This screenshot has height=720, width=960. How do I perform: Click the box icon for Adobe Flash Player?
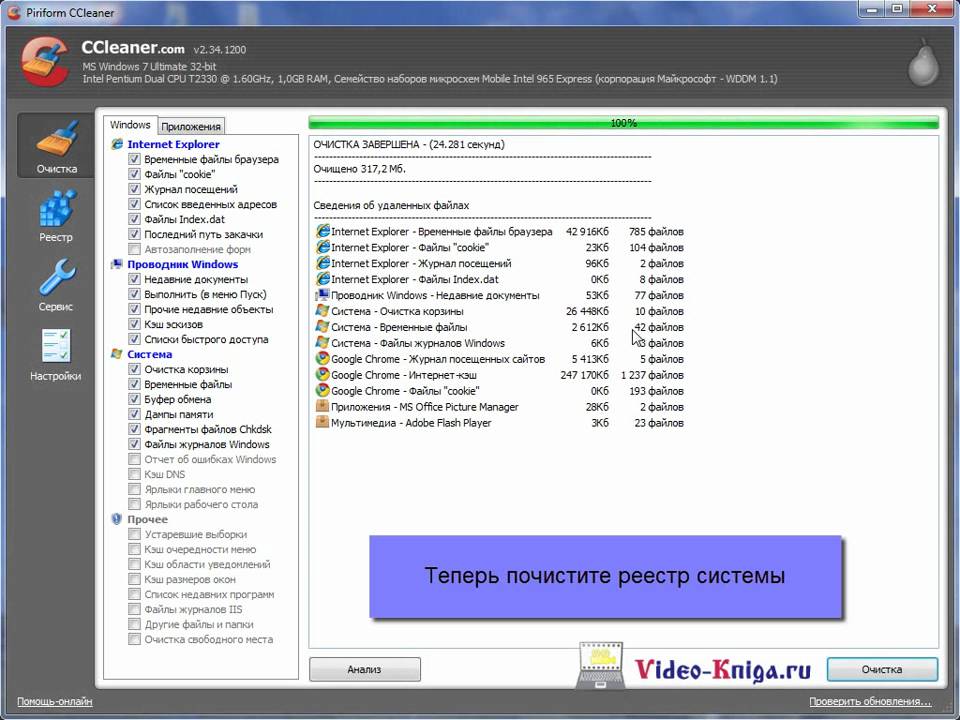[322, 422]
